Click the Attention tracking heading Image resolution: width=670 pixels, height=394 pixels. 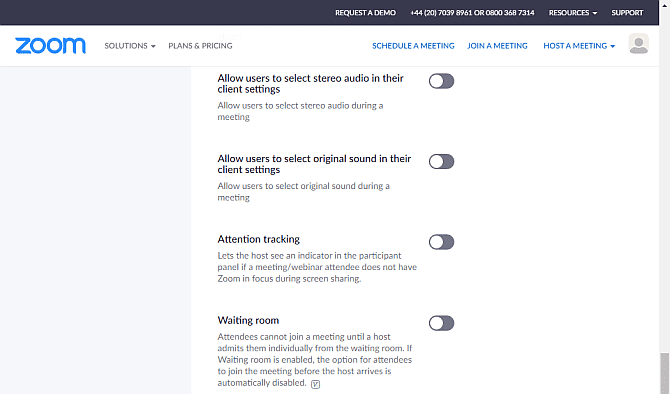259,239
